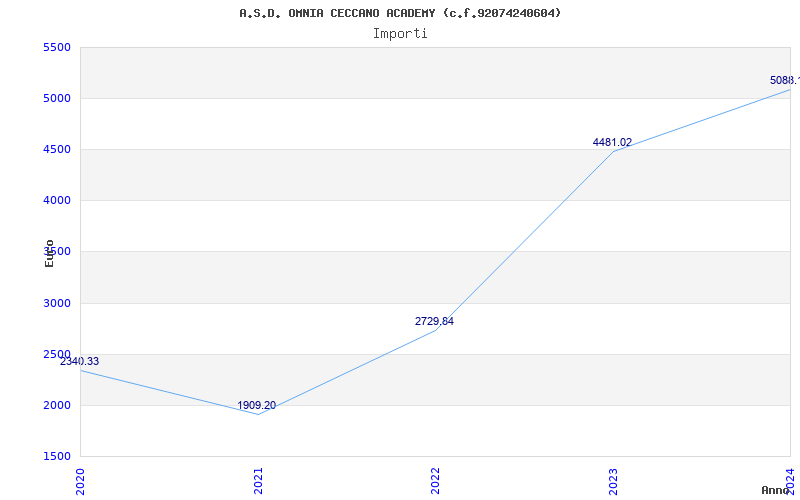
Task: Select the 2729.84 data label
Action: point(434,321)
